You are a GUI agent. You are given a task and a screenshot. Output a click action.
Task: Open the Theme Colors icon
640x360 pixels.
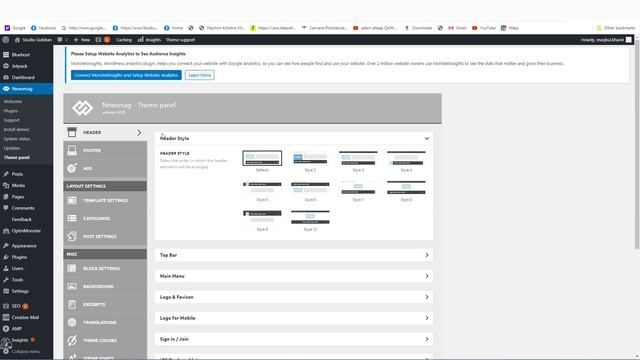[72, 340]
